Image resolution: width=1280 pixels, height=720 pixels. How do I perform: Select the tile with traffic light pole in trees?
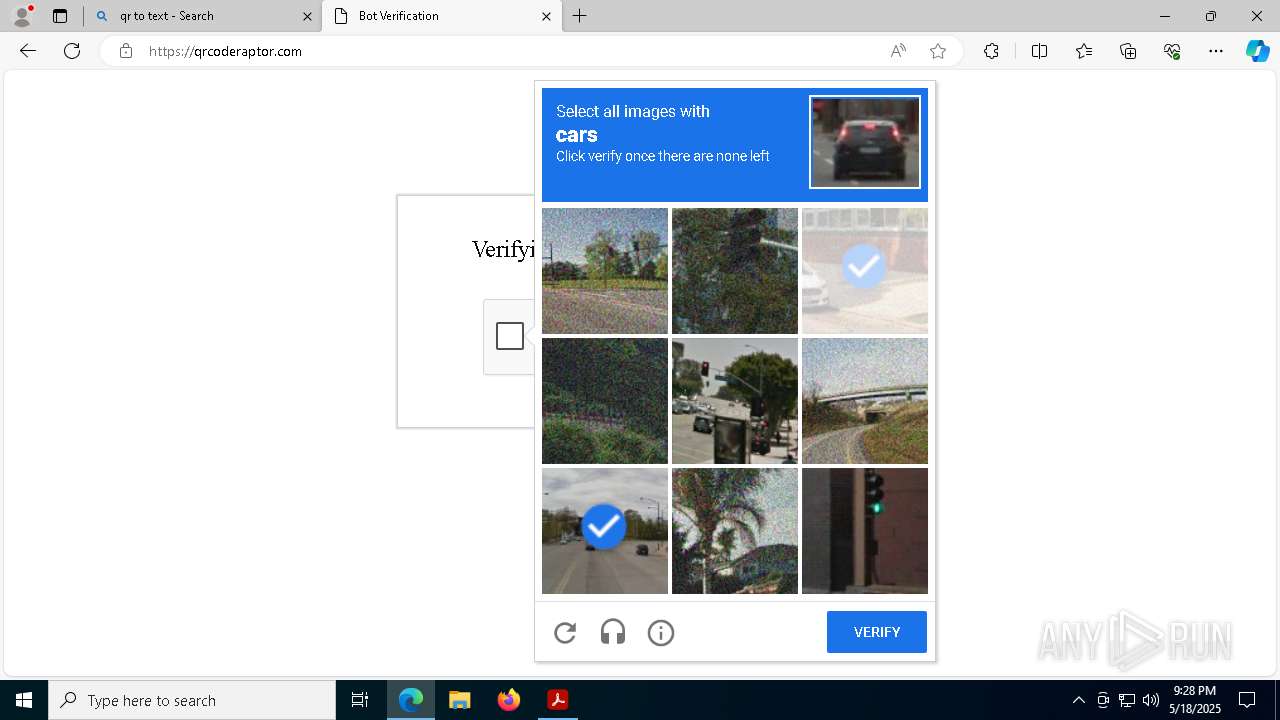pos(735,271)
